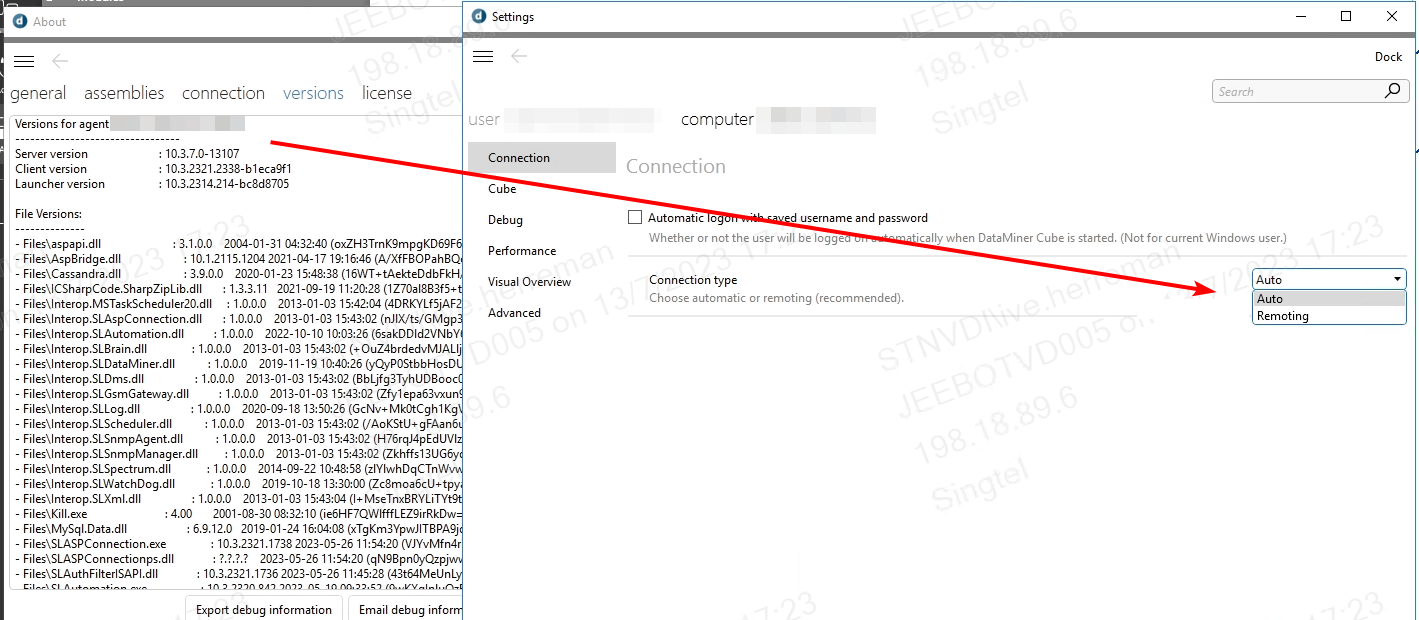Image resolution: width=1419 pixels, height=620 pixels.
Task: Click the Files\Interop.SLAutomation.dll row
Action: coord(238,334)
